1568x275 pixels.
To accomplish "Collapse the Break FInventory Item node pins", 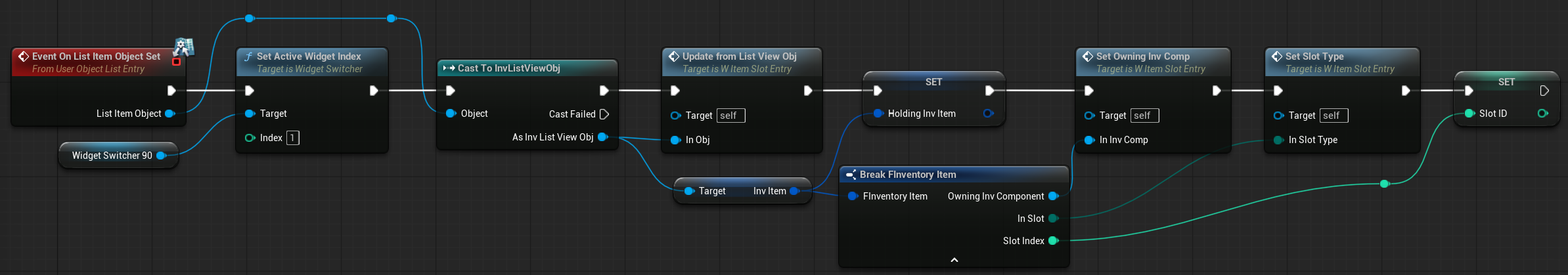I will pyautogui.click(x=954, y=260).
